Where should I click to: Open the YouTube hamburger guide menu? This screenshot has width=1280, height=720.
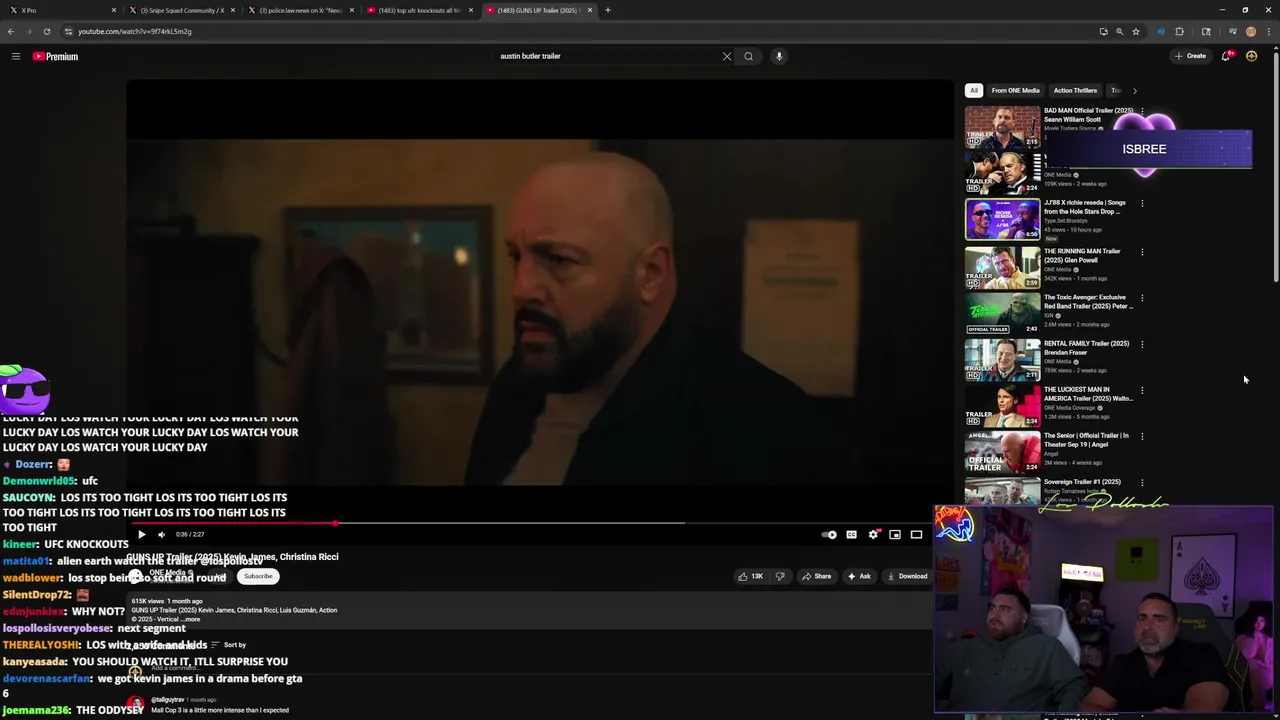(16, 56)
